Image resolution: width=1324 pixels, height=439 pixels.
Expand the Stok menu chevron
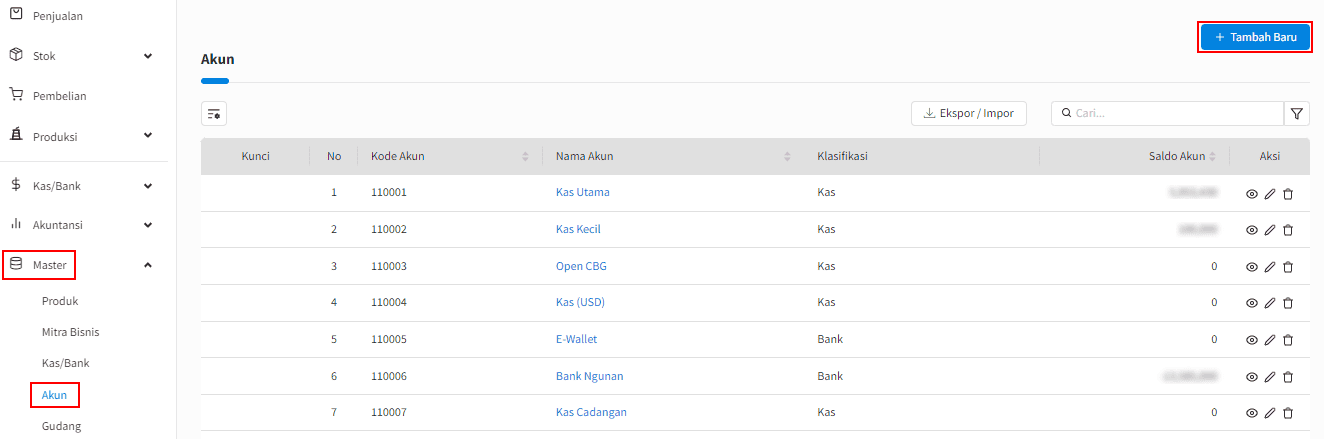pyautogui.click(x=148, y=56)
